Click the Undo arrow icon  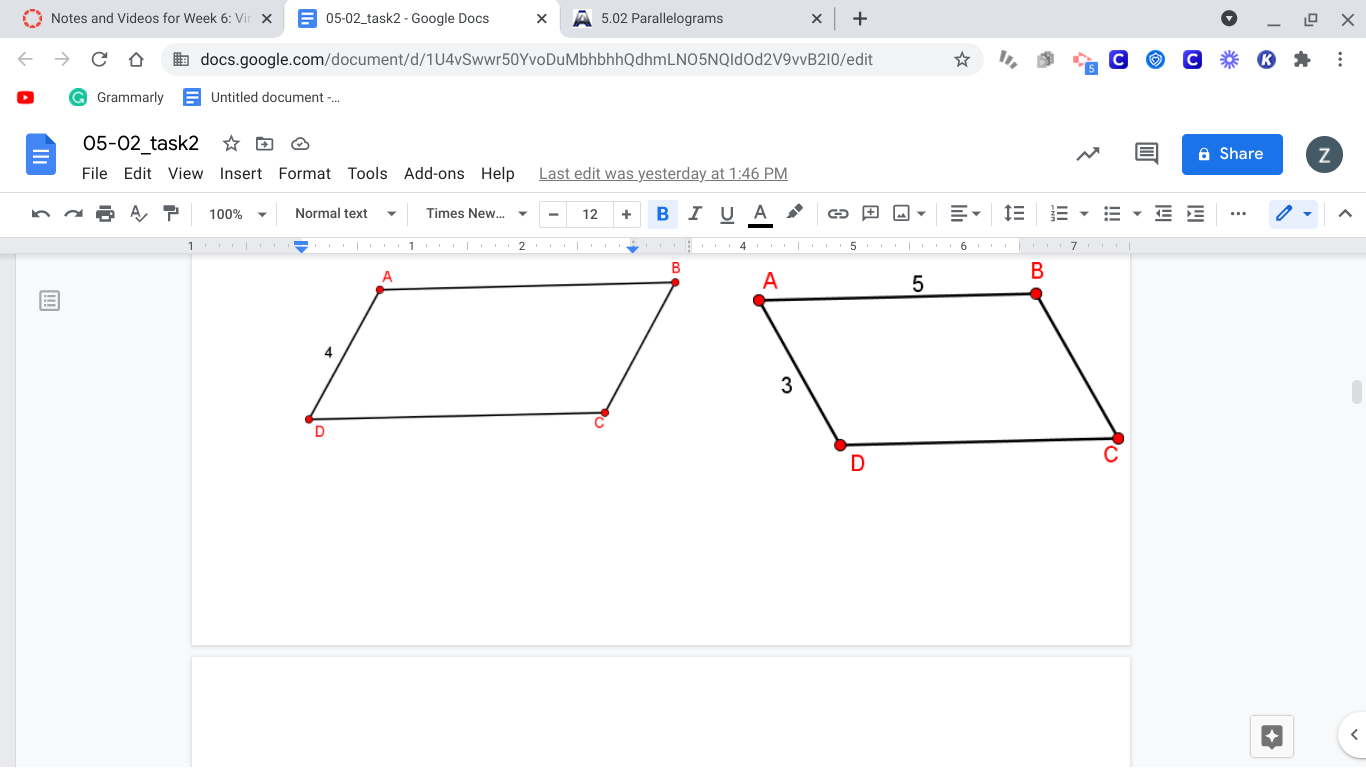tap(41, 213)
